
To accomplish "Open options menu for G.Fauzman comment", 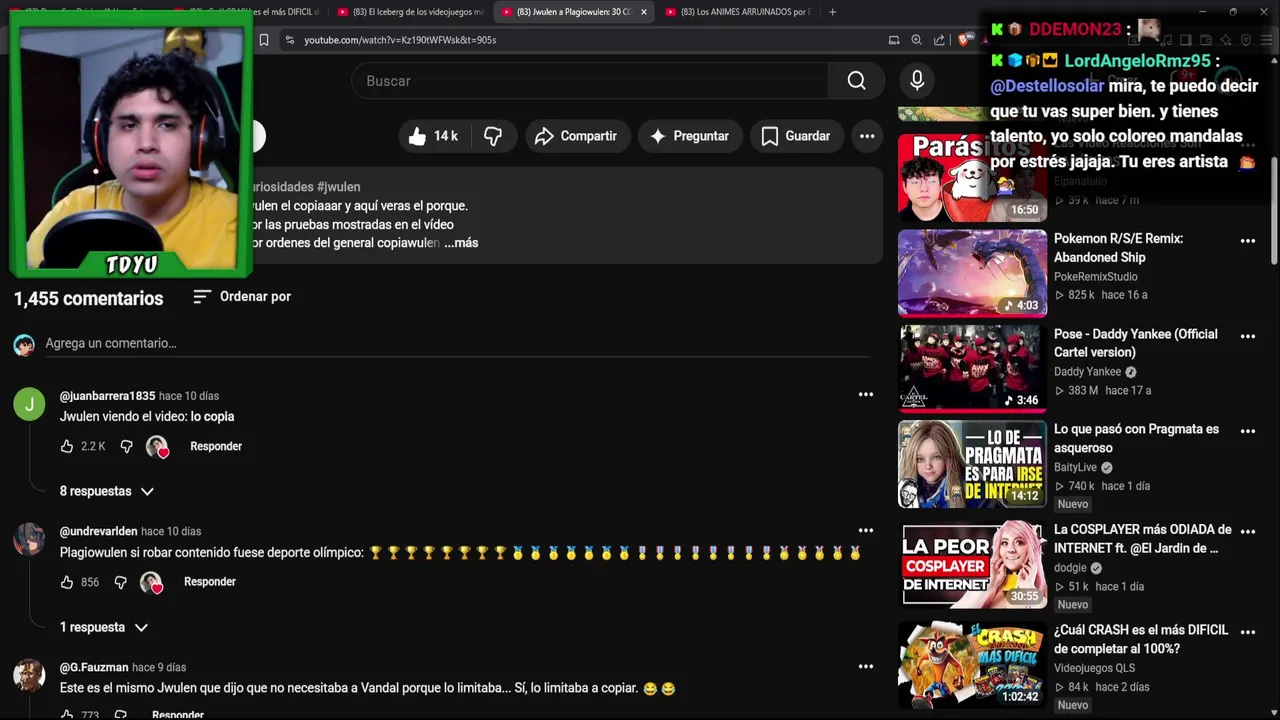I will (x=866, y=666).
